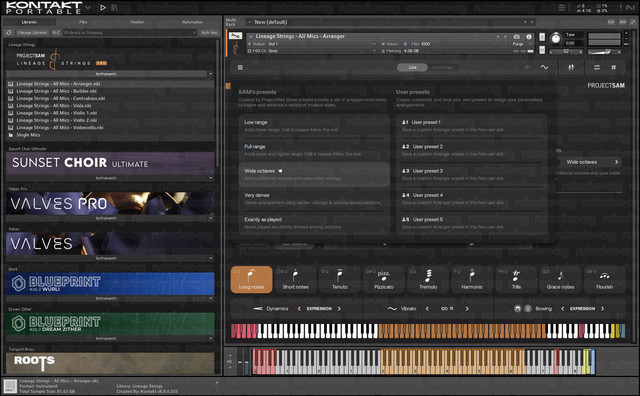This screenshot has width=640, height=396.
Task: Open the Monitor tab
Action: click(x=137, y=22)
